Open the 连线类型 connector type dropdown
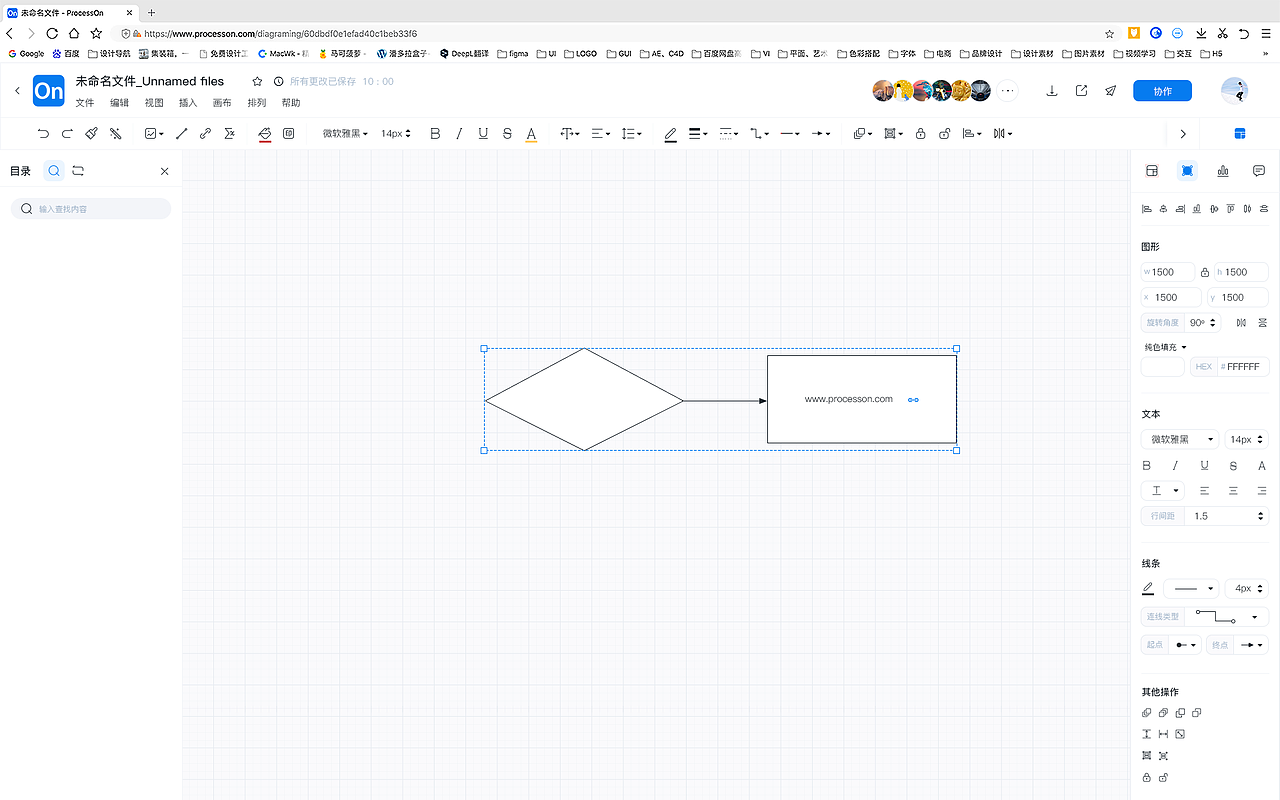Image resolution: width=1280 pixels, height=800 pixels. (x=1205, y=617)
